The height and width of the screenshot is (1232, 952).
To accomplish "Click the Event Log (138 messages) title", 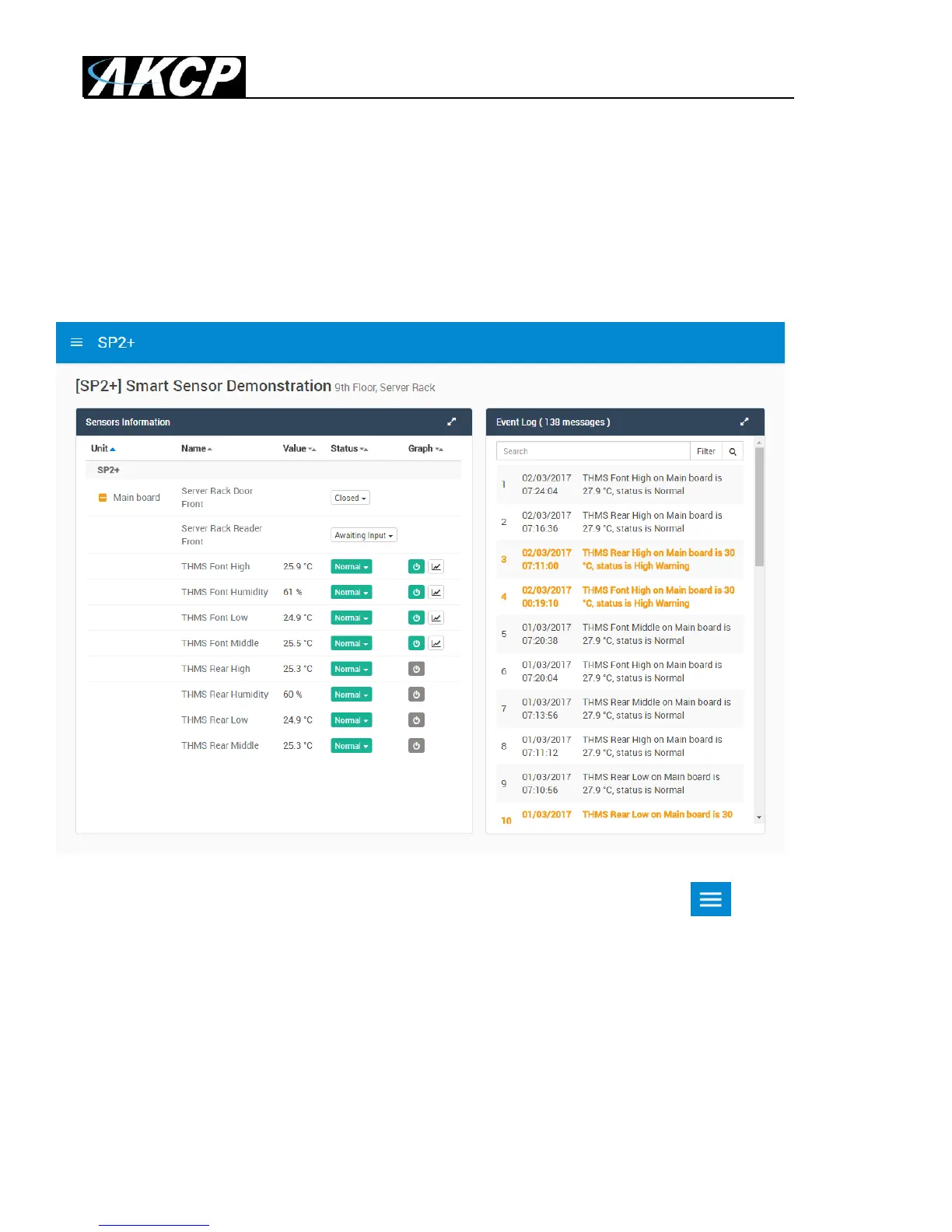I will (x=553, y=422).
